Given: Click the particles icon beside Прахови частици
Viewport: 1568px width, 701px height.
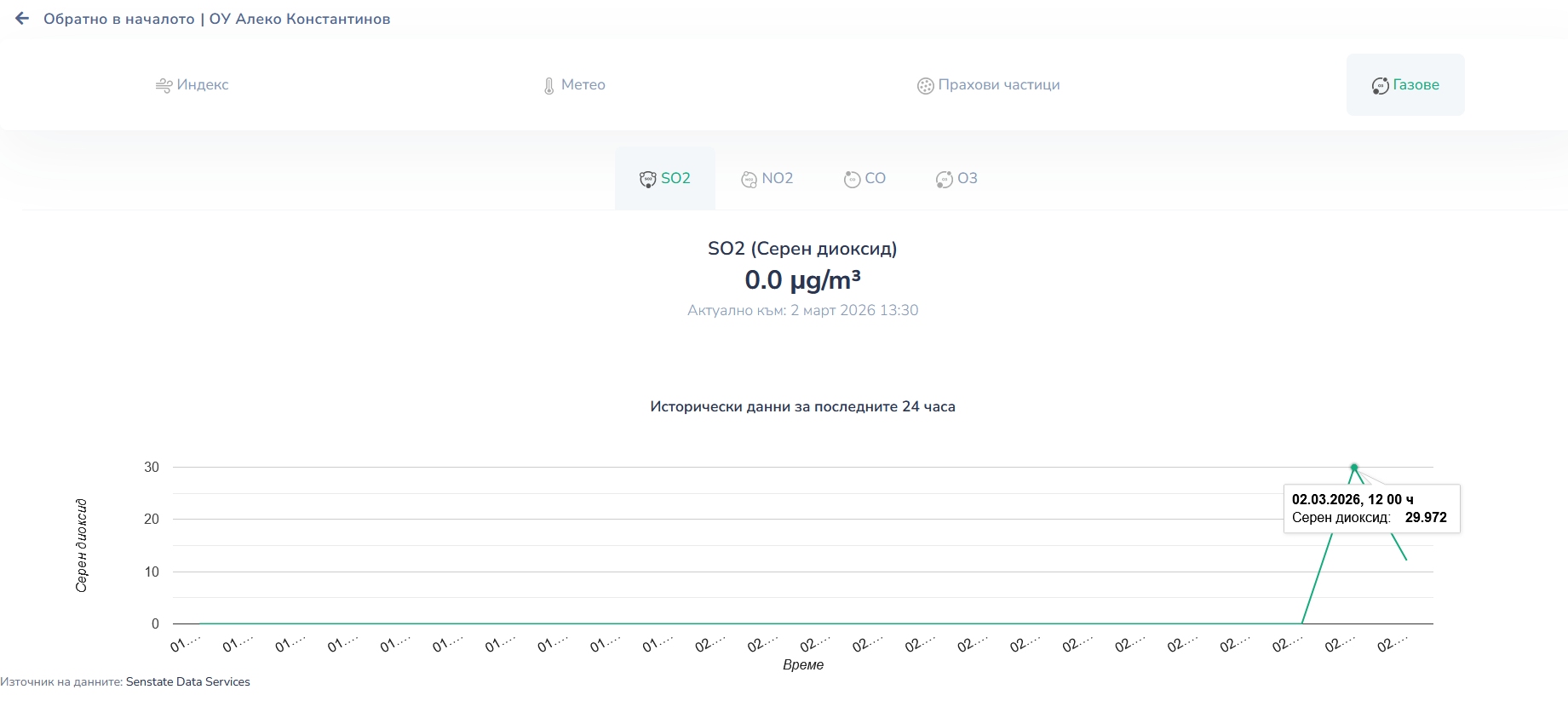Looking at the screenshot, I should point(925,85).
